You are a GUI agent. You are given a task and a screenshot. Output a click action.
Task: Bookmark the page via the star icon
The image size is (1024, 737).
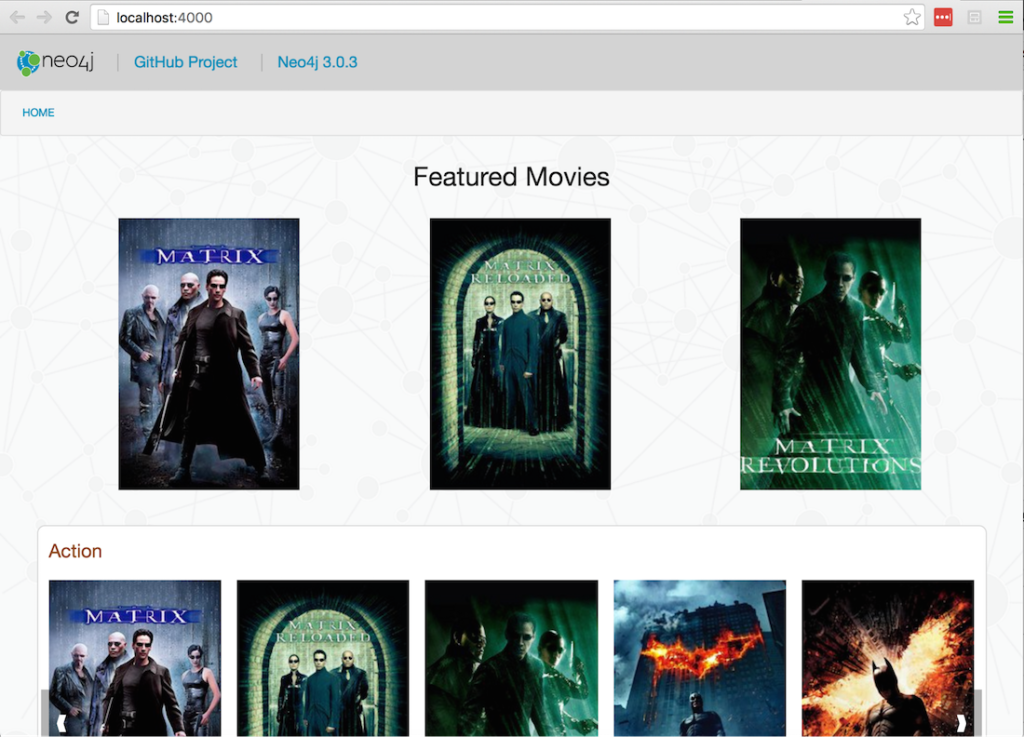tap(911, 16)
